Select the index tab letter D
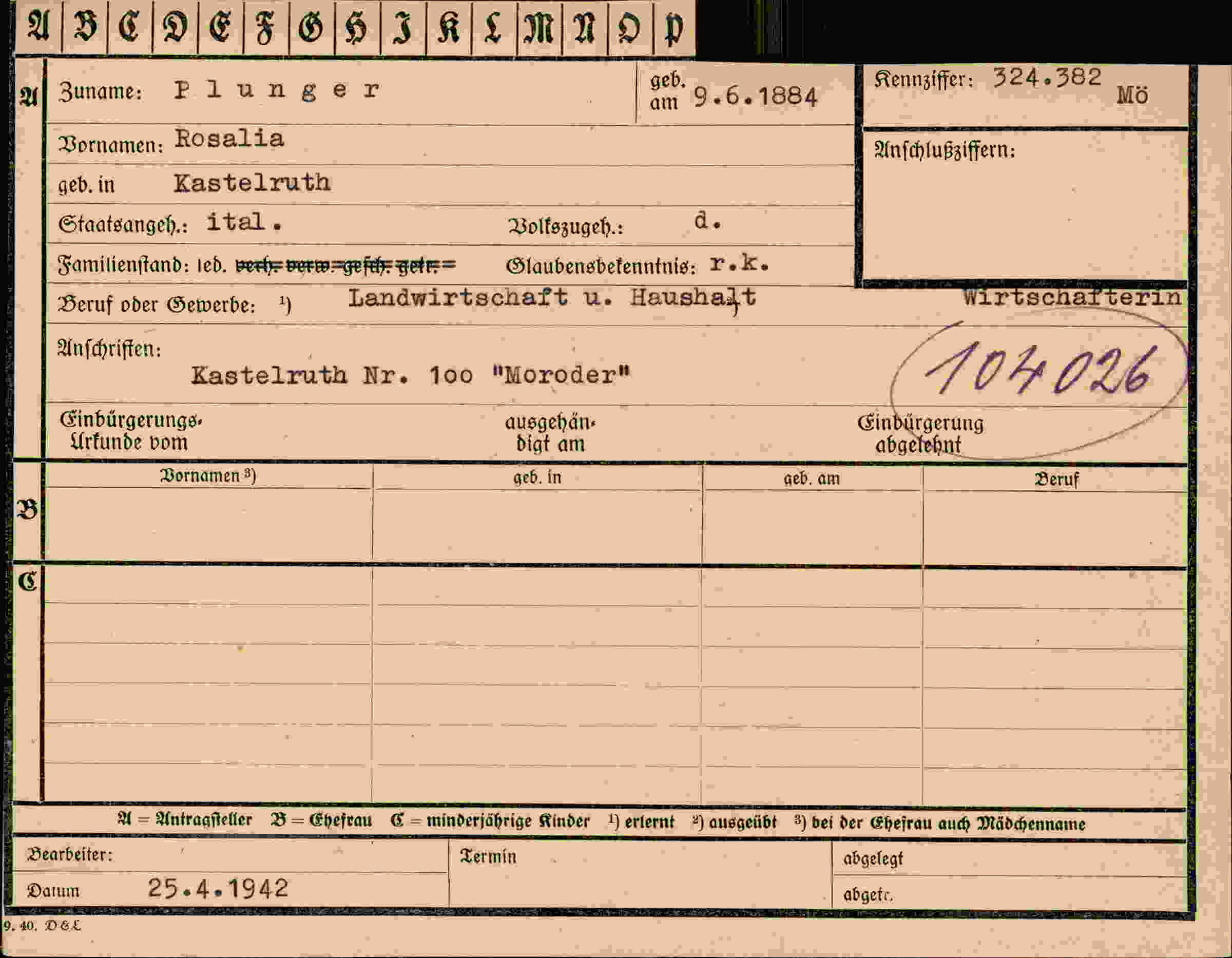 coord(175,27)
